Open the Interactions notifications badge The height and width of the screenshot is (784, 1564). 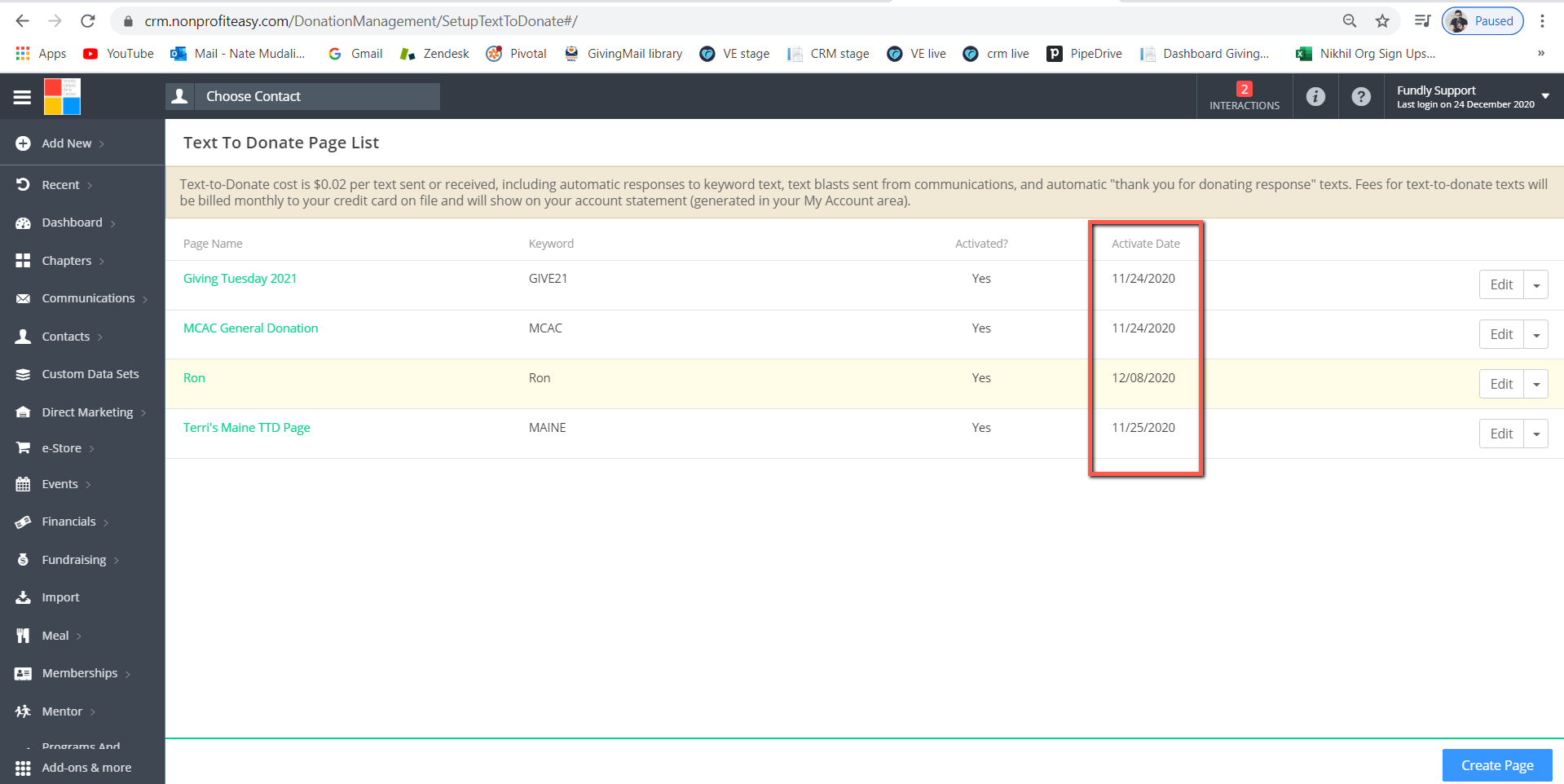click(1244, 96)
